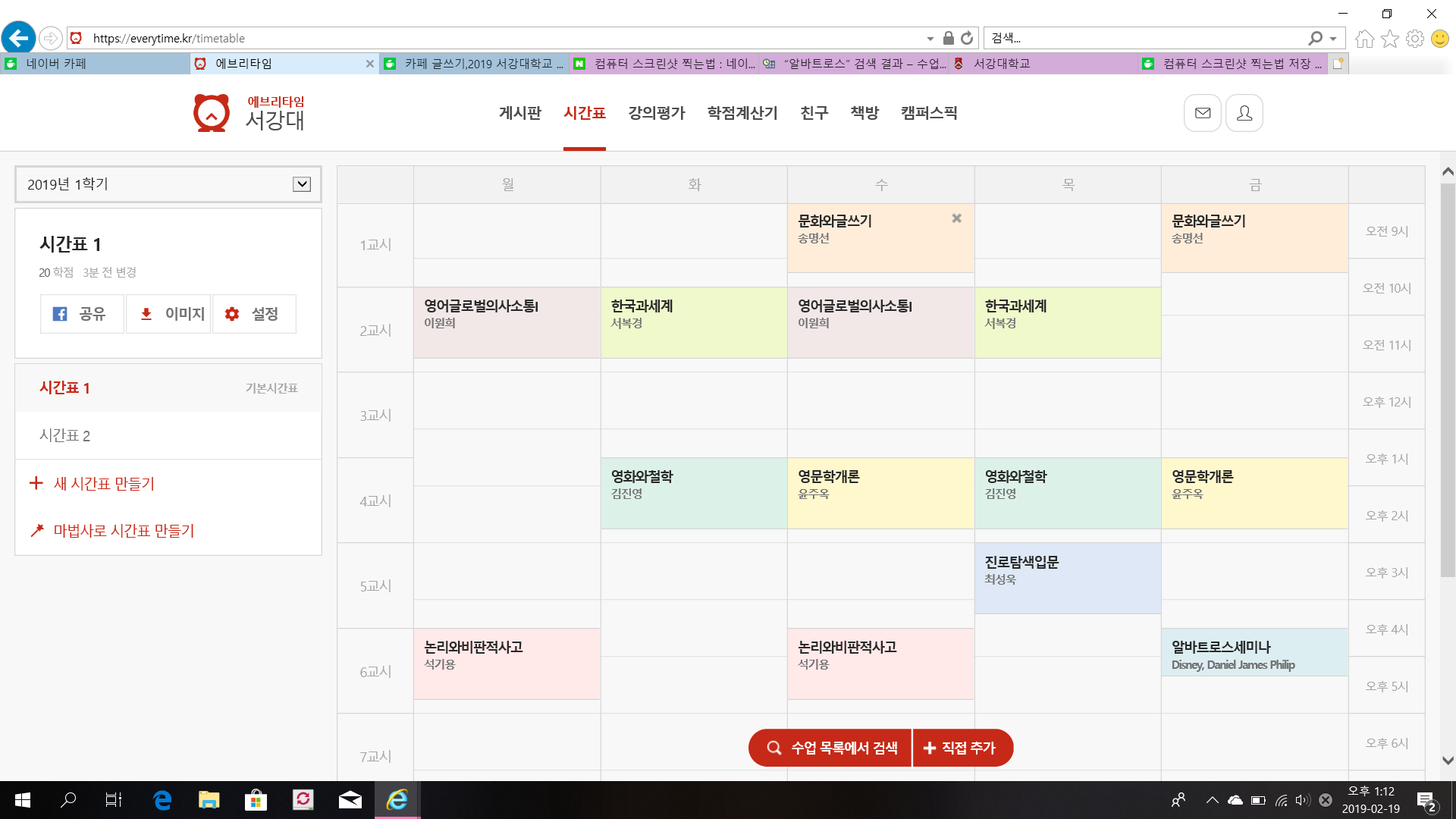
Task: Expand the search provider dropdown arrow
Action: pos(1333,38)
